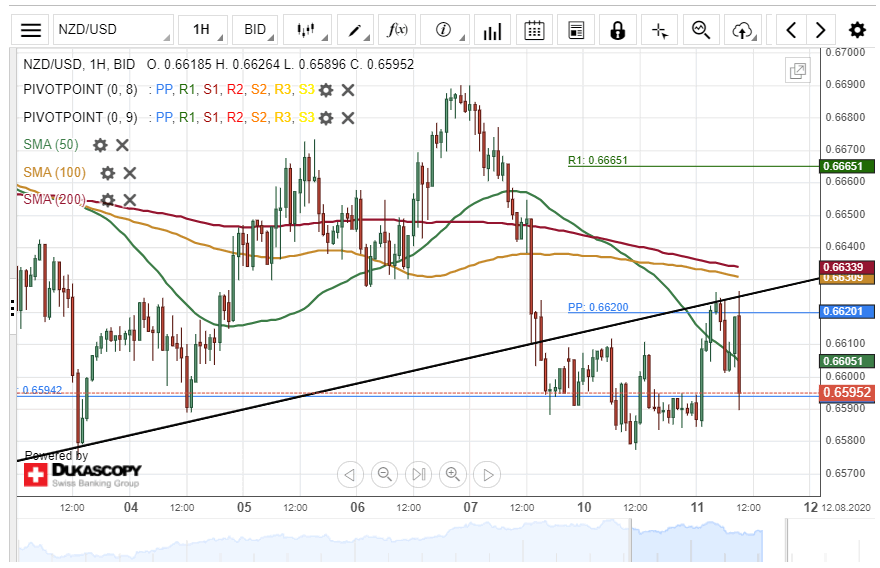Open the news panel icon
The width and height of the screenshot is (880, 568).
(576, 30)
